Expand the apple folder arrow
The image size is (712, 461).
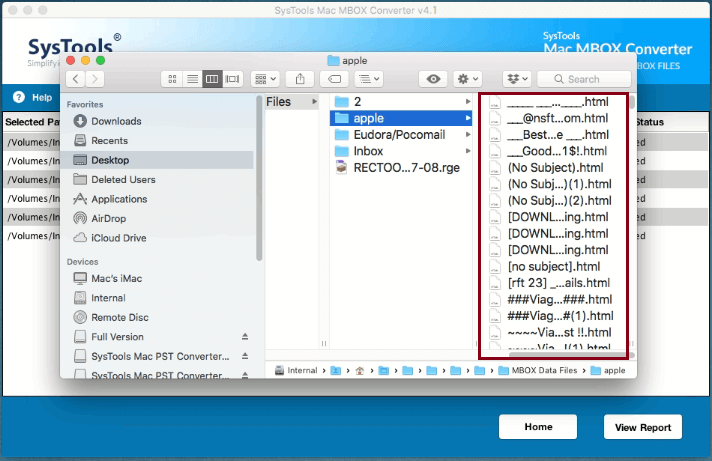tap(468, 118)
